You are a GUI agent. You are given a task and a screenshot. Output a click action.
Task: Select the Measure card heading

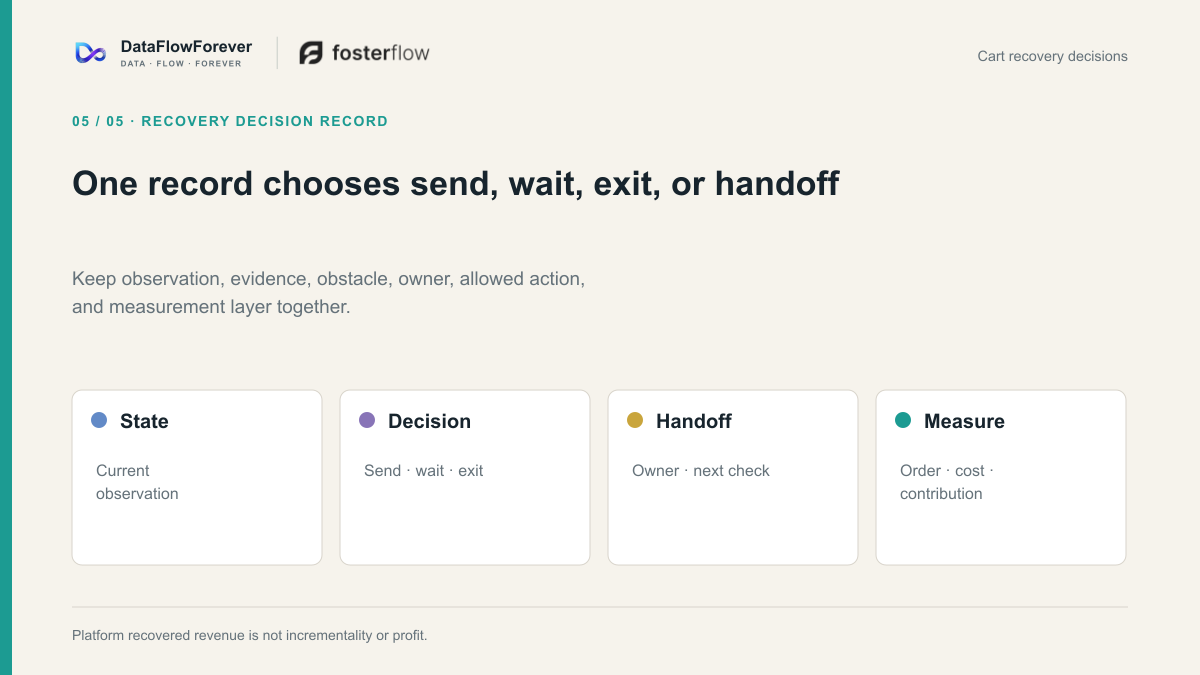(x=964, y=421)
